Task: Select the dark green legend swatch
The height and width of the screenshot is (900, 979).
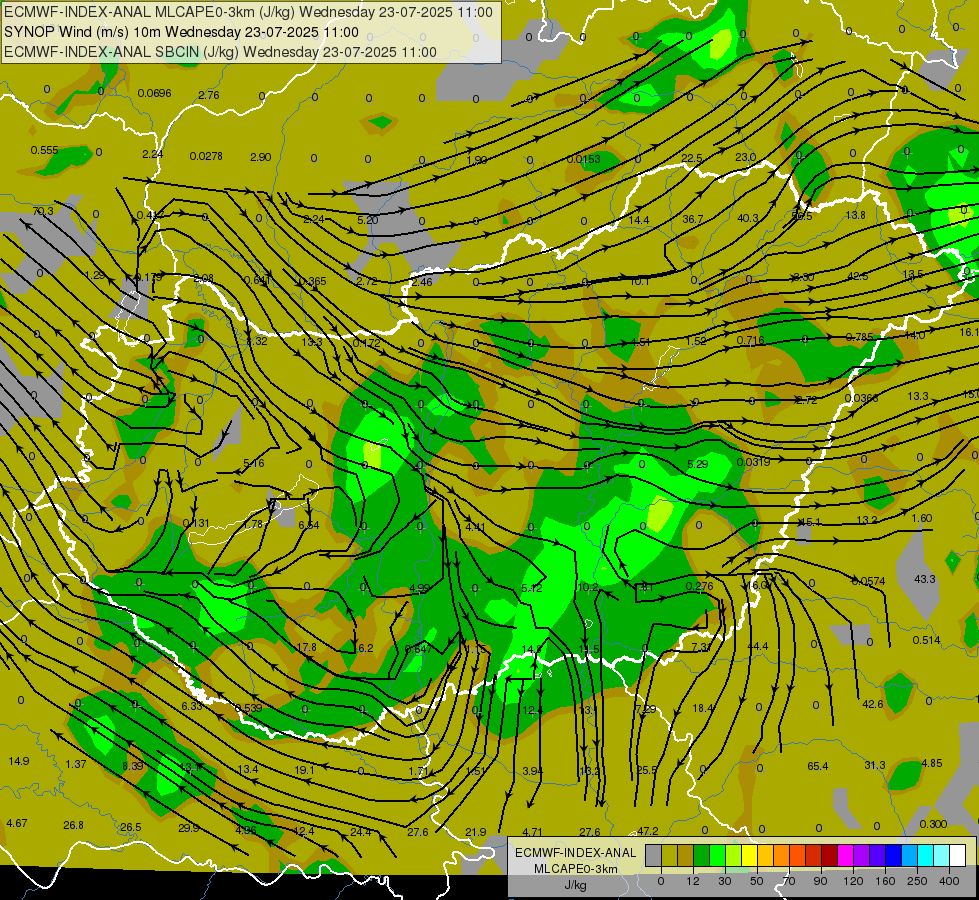Action: tap(702, 855)
